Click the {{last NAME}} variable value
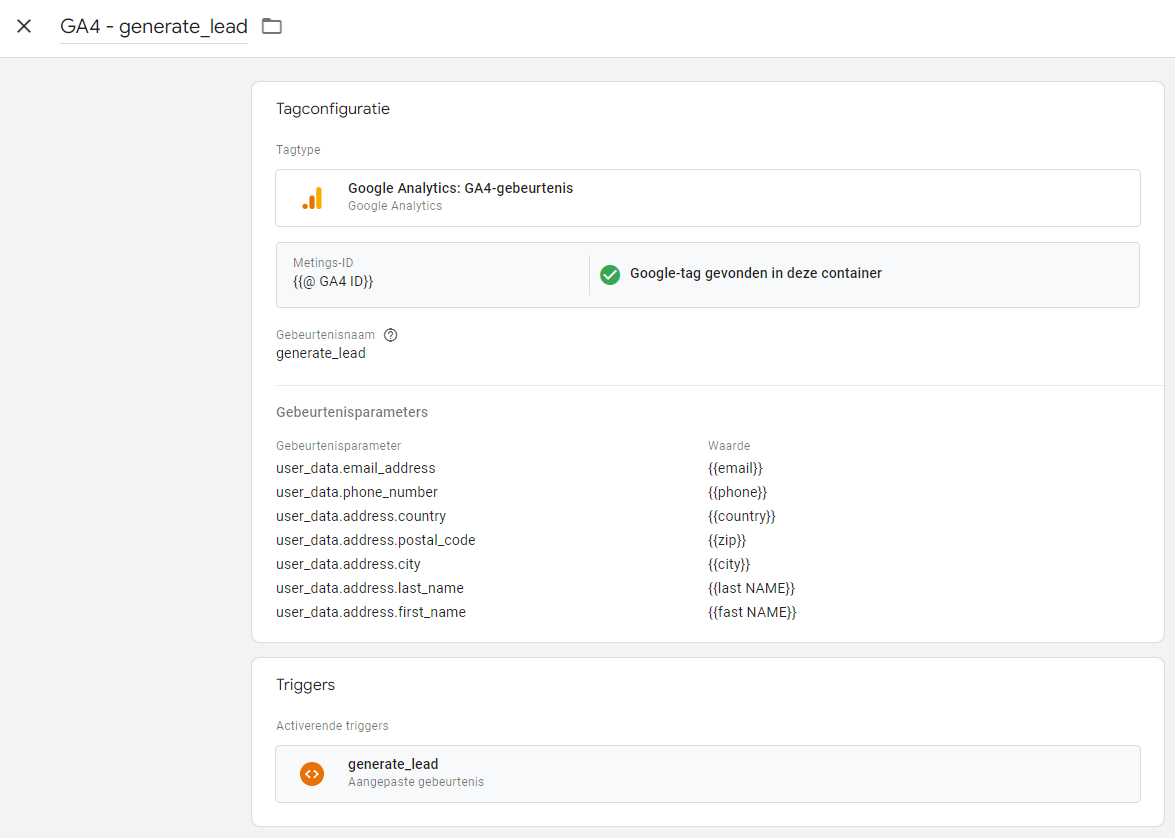 tap(751, 588)
